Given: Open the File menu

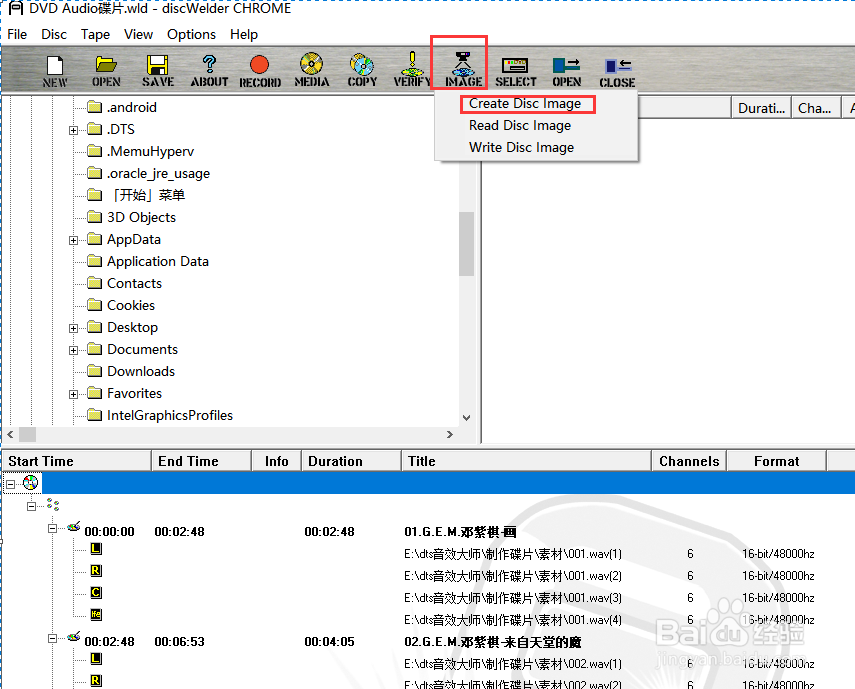Looking at the screenshot, I should [17, 34].
